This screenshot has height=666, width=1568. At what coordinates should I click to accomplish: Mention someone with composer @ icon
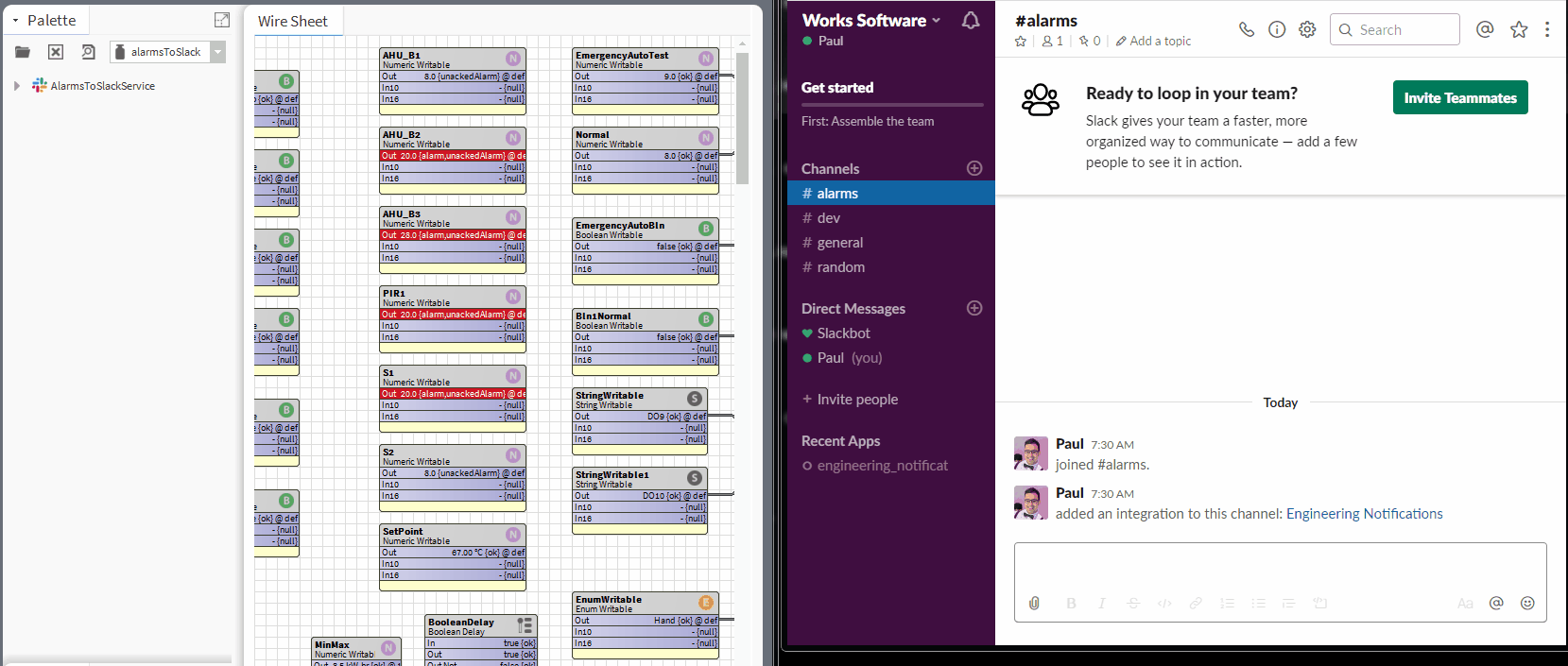coord(1496,603)
